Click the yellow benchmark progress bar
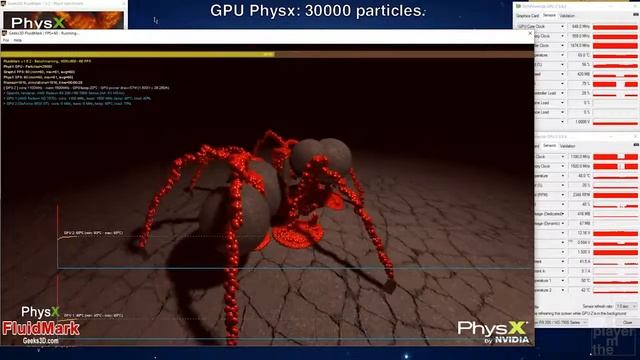This screenshot has height=360, width=640. click(x=138, y=54)
